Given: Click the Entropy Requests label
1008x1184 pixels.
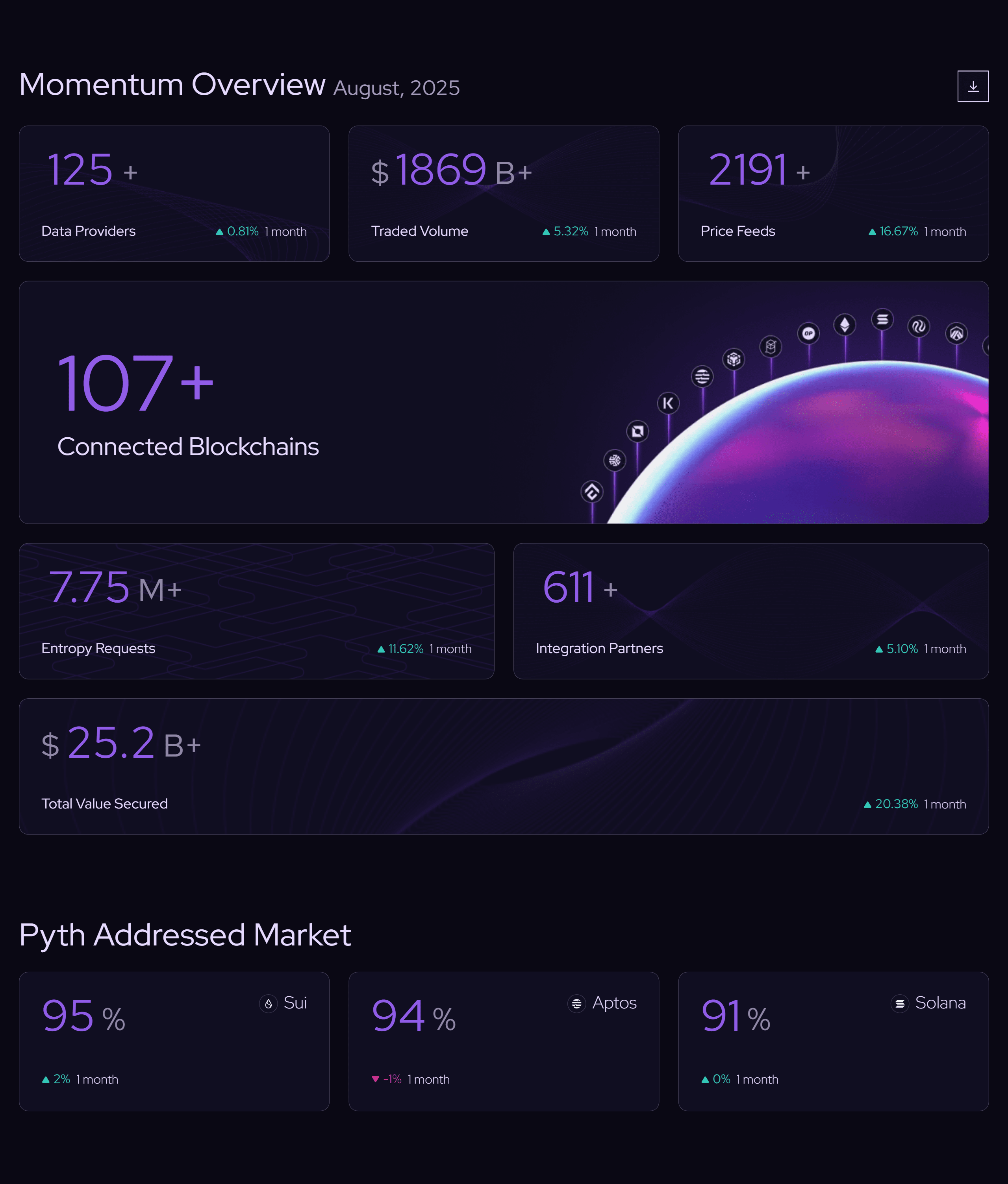Looking at the screenshot, I should [x=98, y=648].
